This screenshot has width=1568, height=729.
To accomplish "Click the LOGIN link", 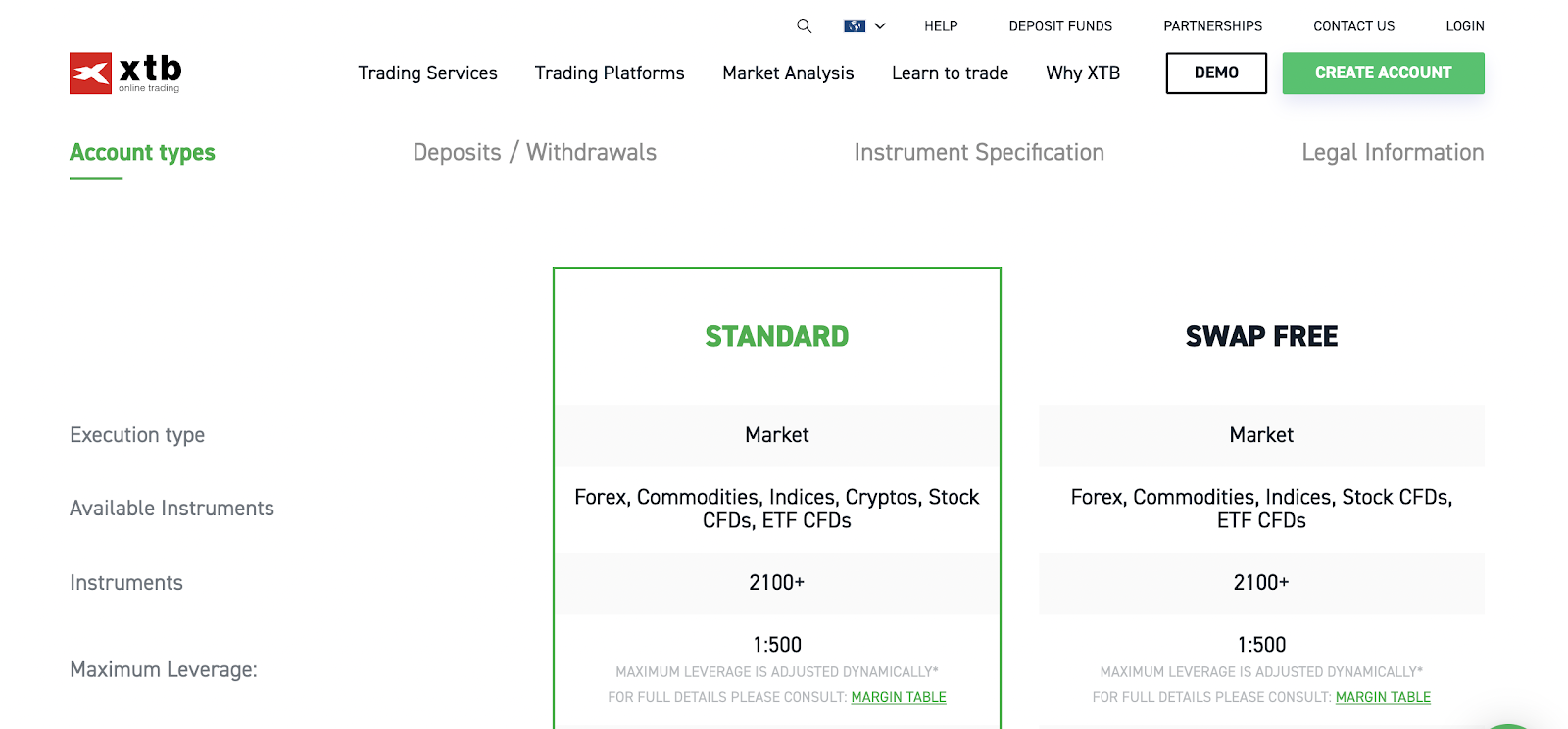I will (x=1464, y=26).
